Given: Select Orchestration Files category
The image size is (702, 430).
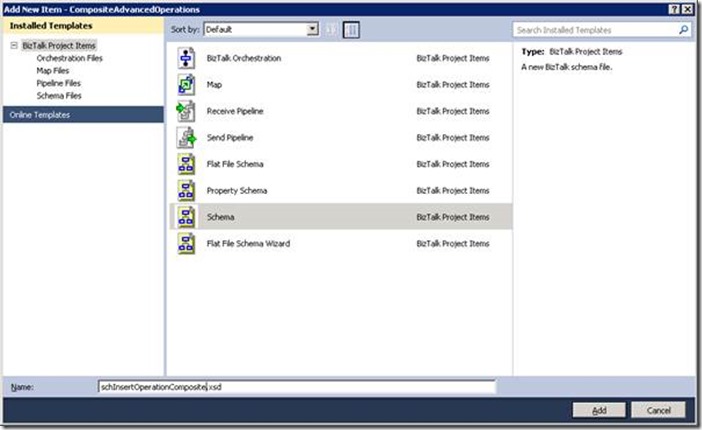Looking at the screenshot, I should 69,58.
